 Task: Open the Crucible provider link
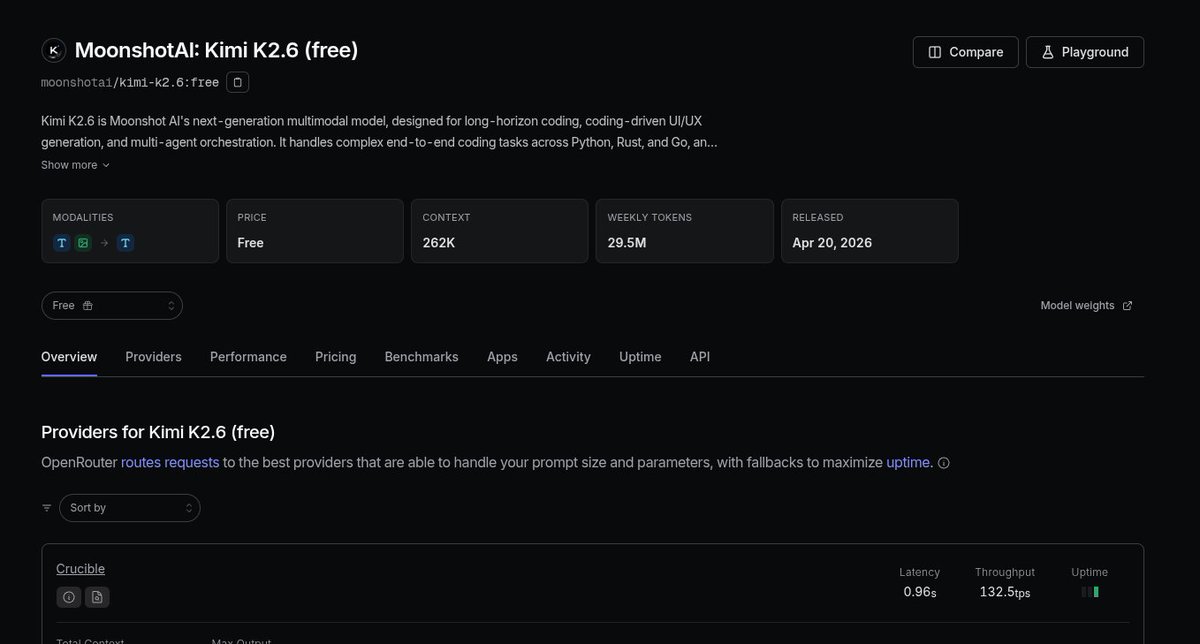pos(80,569)
